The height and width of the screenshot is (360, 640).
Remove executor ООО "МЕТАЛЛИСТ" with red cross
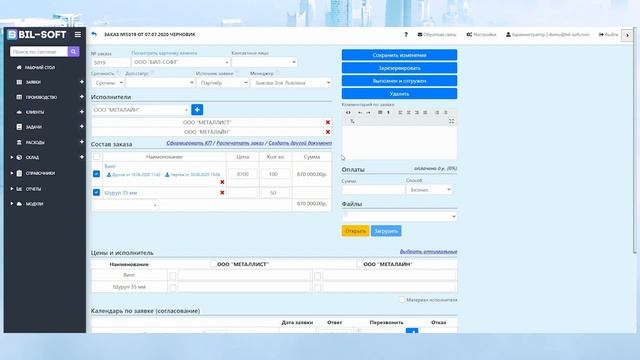pos(328,122)
